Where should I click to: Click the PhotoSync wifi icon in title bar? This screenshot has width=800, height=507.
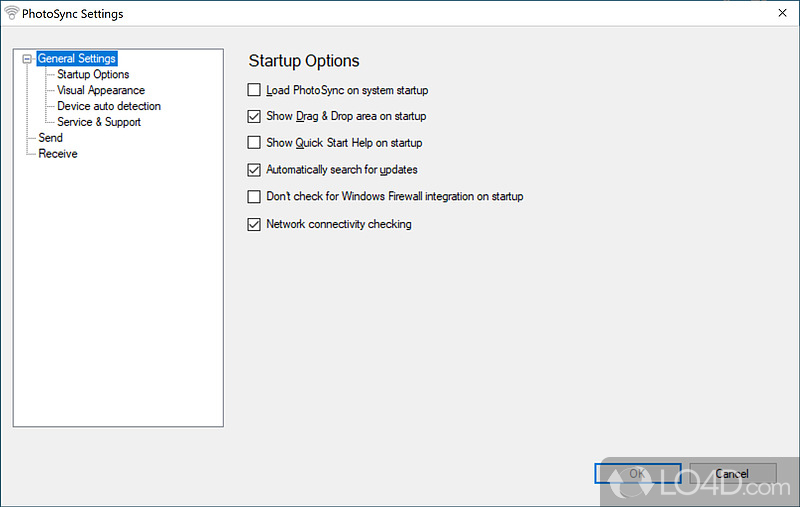[12, 14]
